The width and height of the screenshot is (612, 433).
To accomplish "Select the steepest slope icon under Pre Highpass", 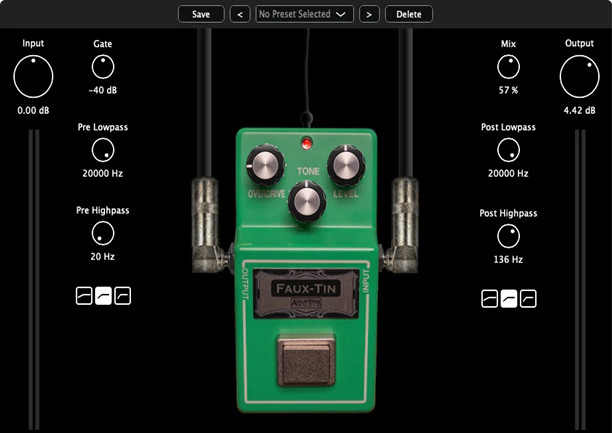I will point(122,296).
